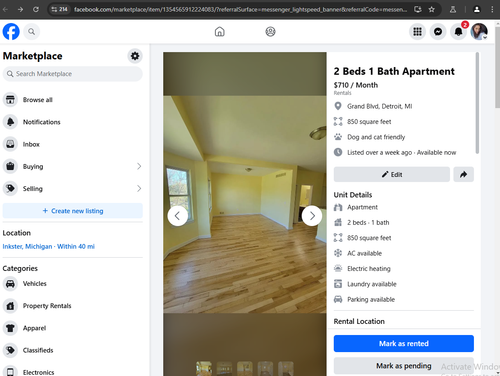Image resolution: width=500 pixels, height=376 pixels.
Task: Open the browser Labs flask icon
Action: [x=453, y=9]
